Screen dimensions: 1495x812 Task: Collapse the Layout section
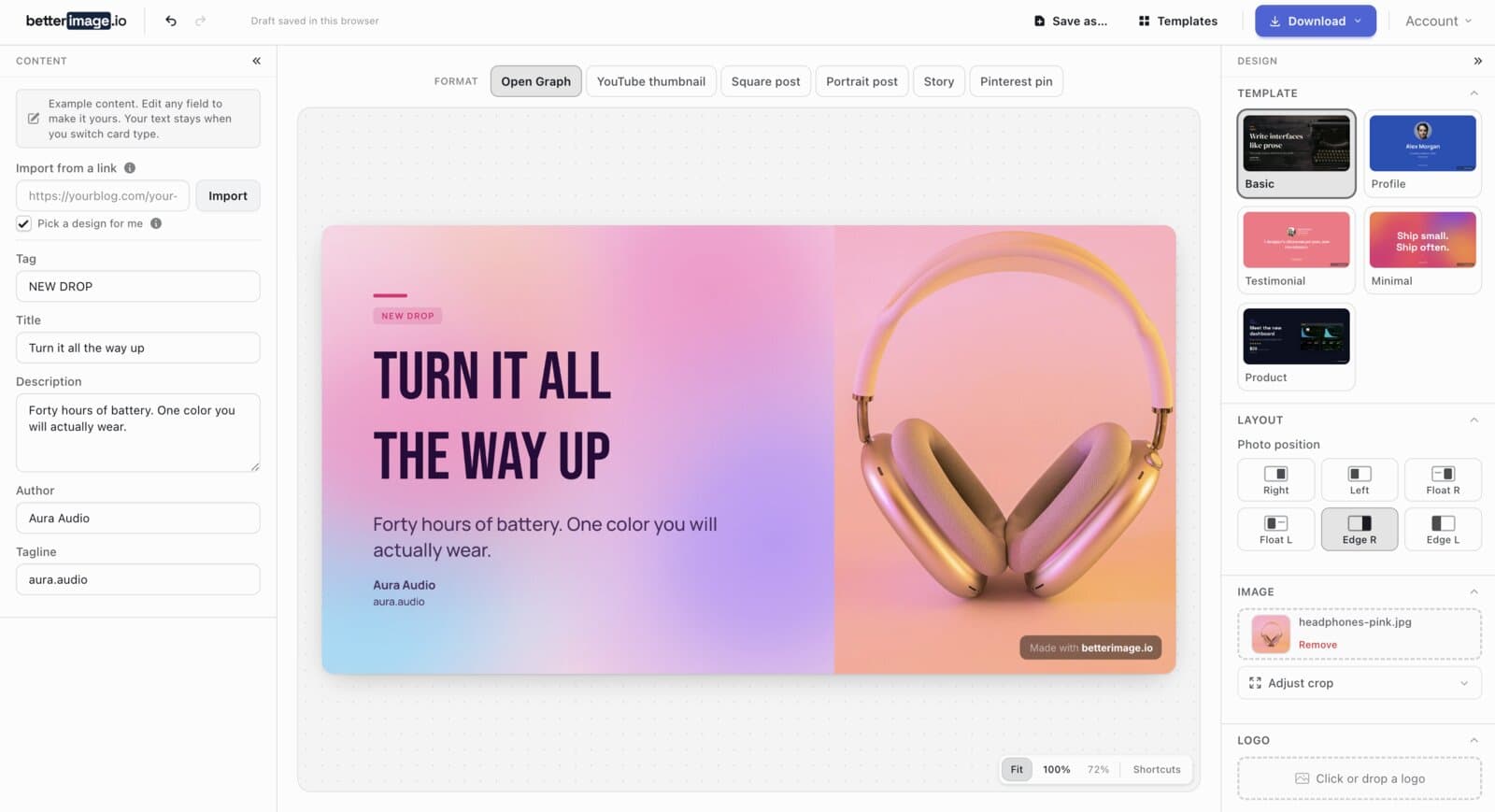point(1474,420)
